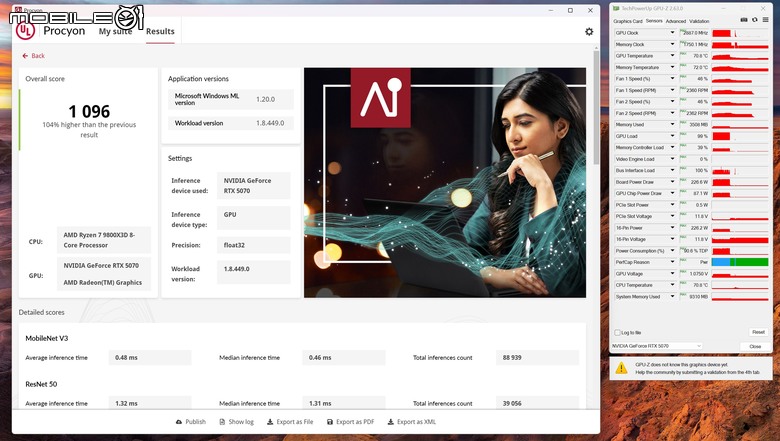Open Memory Used sensor dropdown
780x441 pixels.
point(672,124)
